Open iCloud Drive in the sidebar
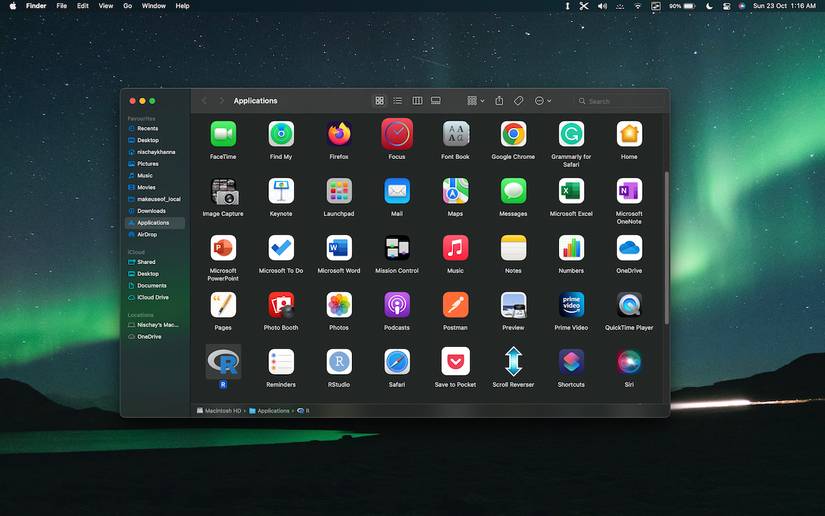 (x=155, y=297)
